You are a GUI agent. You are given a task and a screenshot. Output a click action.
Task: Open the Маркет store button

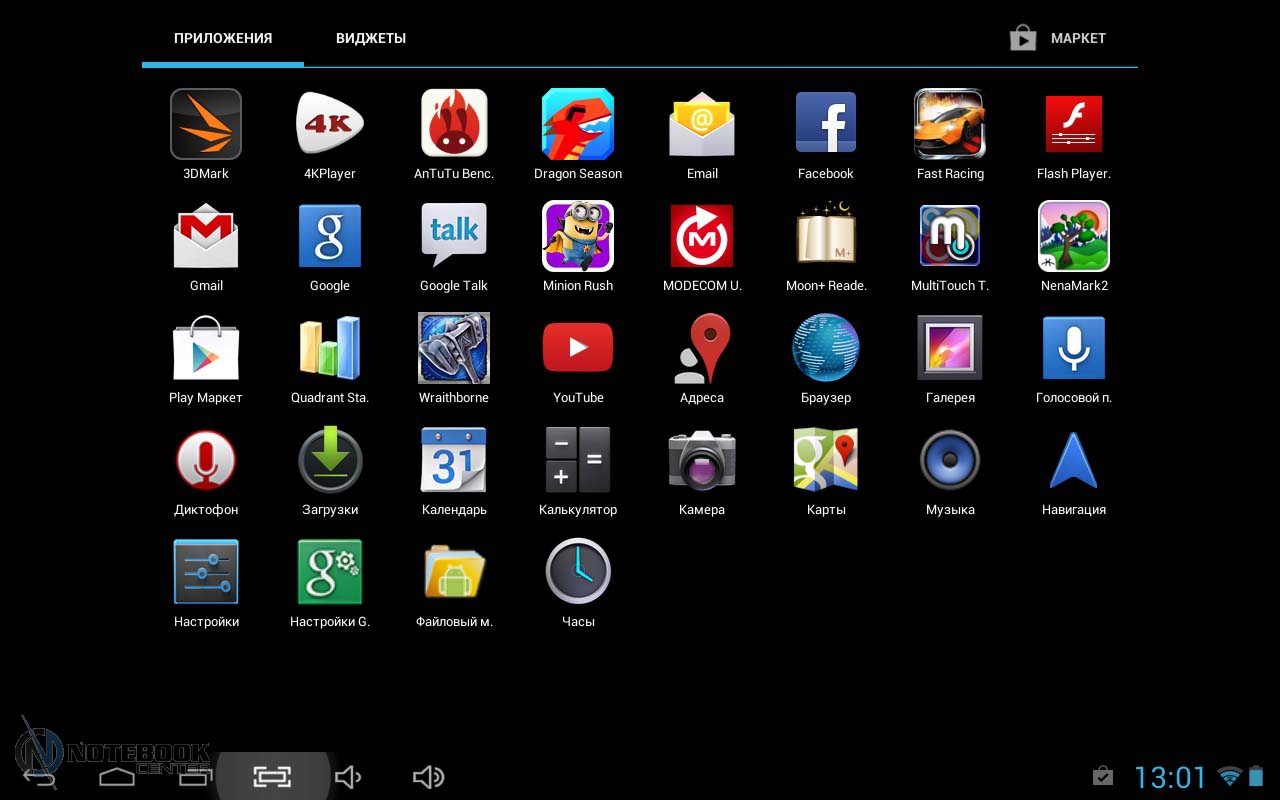pos(1058,39)
